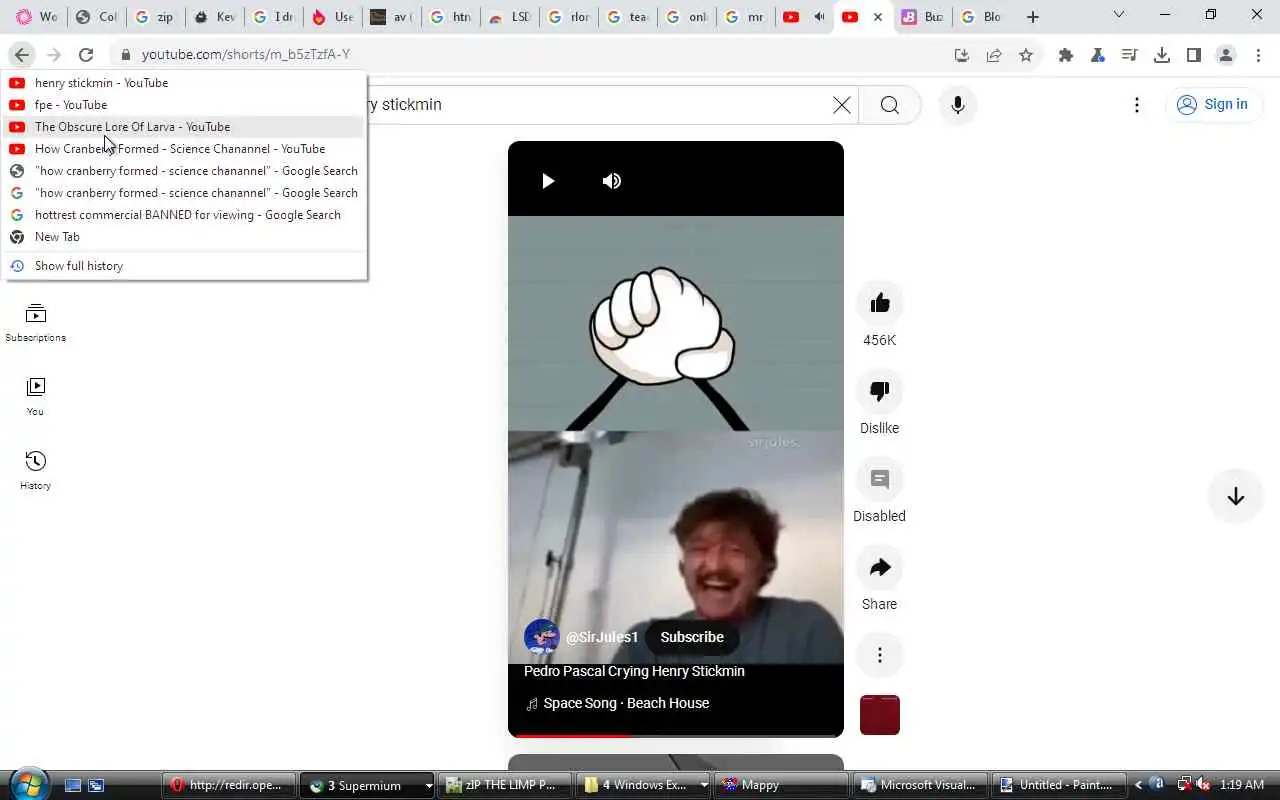Dislike this Short
Image resolution: width=1280 pixels, height=800 pixels.
coord(880,391)
